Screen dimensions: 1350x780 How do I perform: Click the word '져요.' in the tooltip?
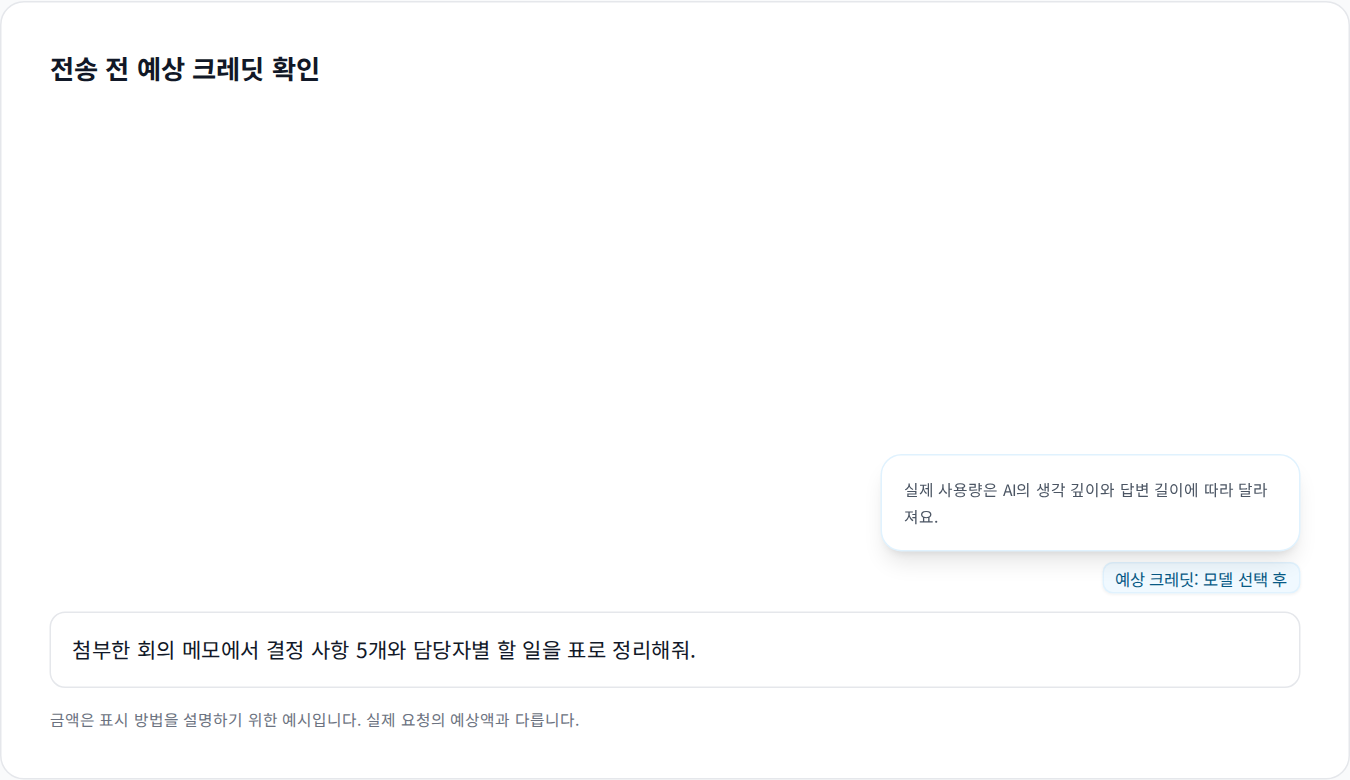pyautogui.click(x=921, y=517)
